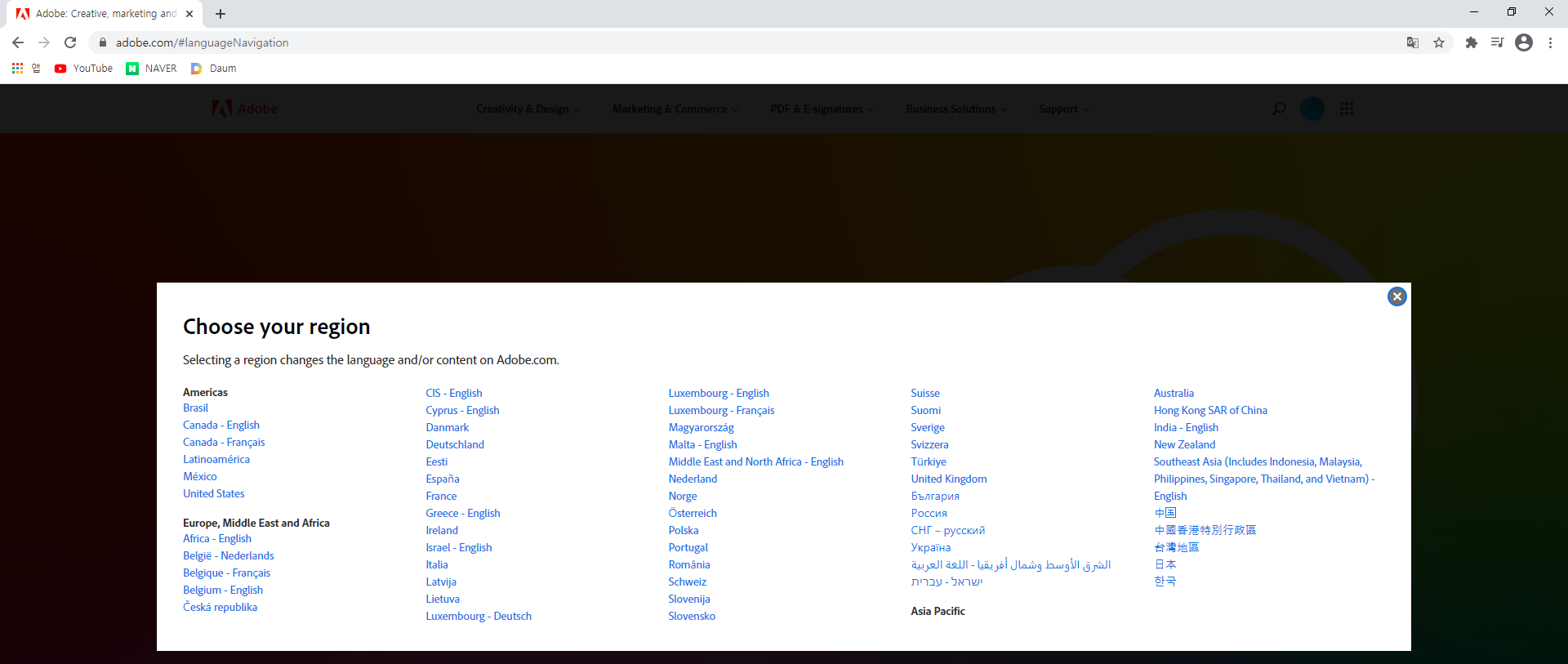
Task: Click the browser forward arrow
Action: 44,42
